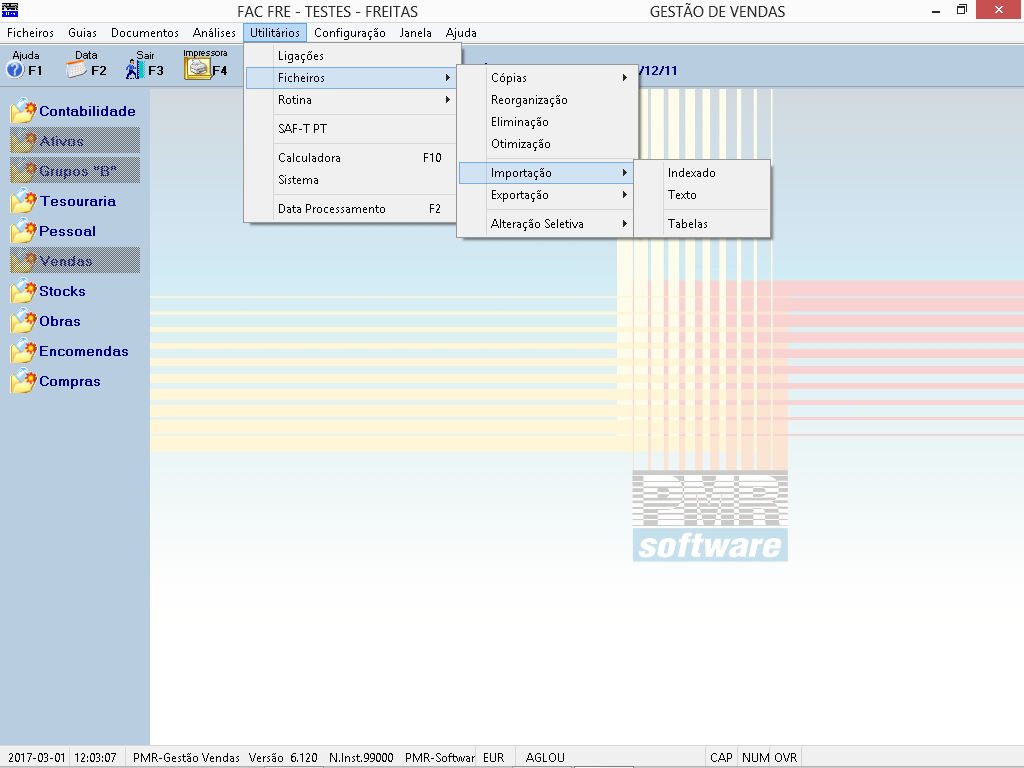Viewport: 1024px width, 768px height.
Task: Open the Ficheiros menu in menu bar
Action: click(30, 33)
